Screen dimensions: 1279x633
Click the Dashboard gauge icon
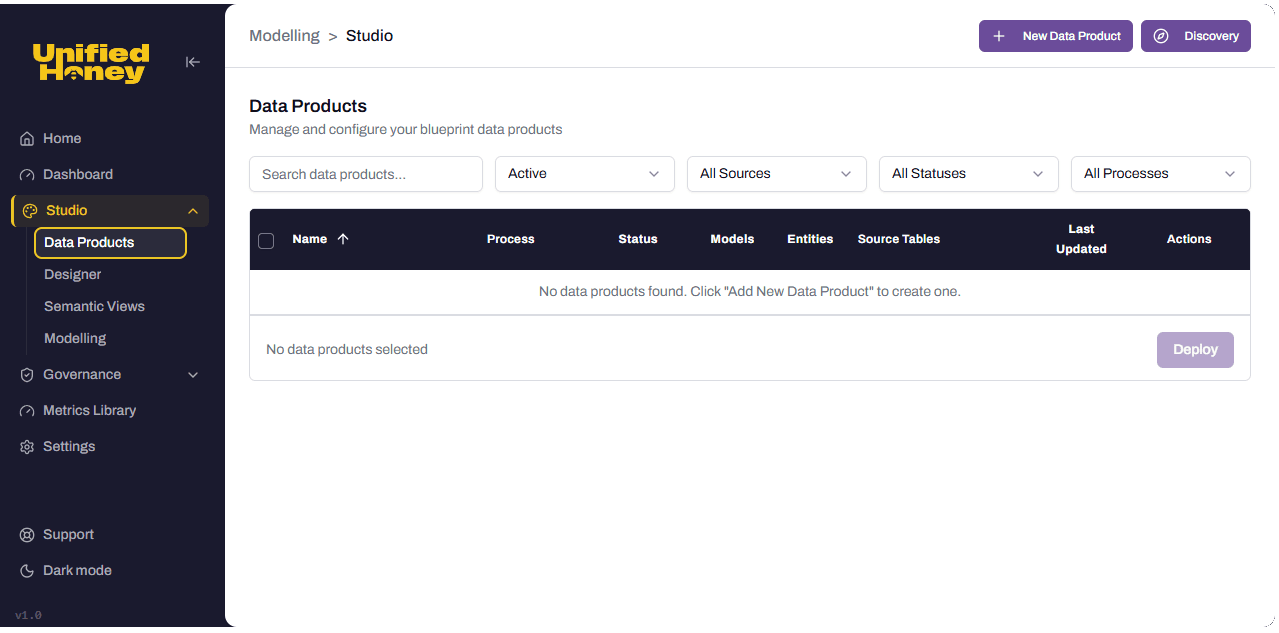point(27,175)
